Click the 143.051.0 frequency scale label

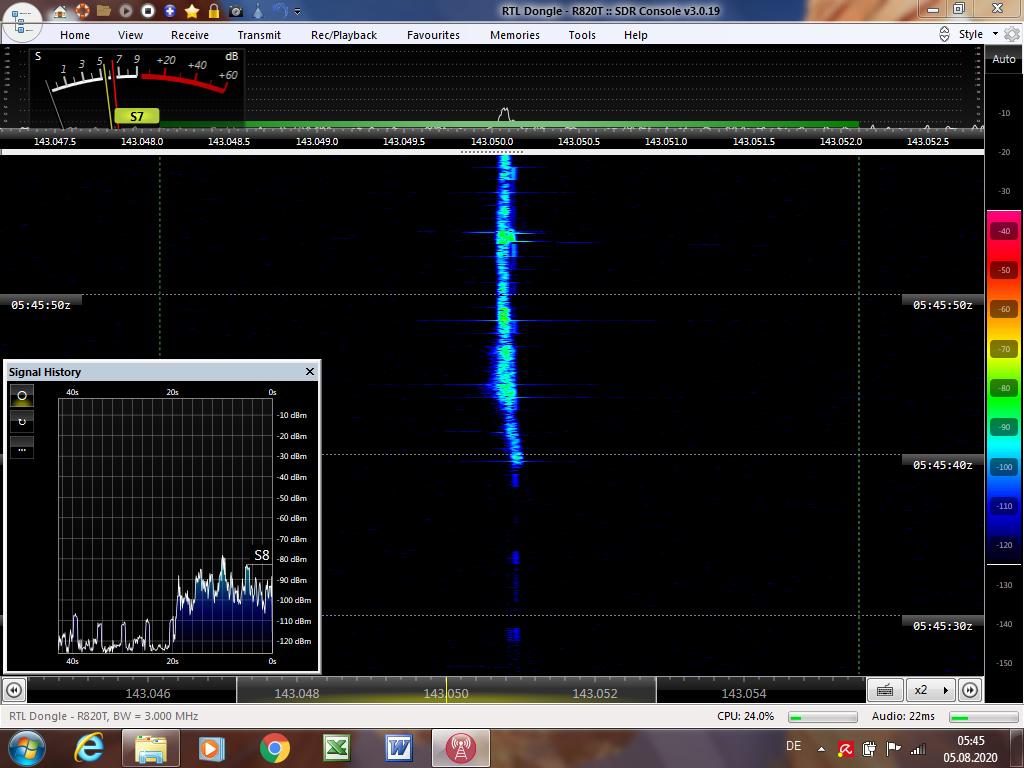coord(666,141)
